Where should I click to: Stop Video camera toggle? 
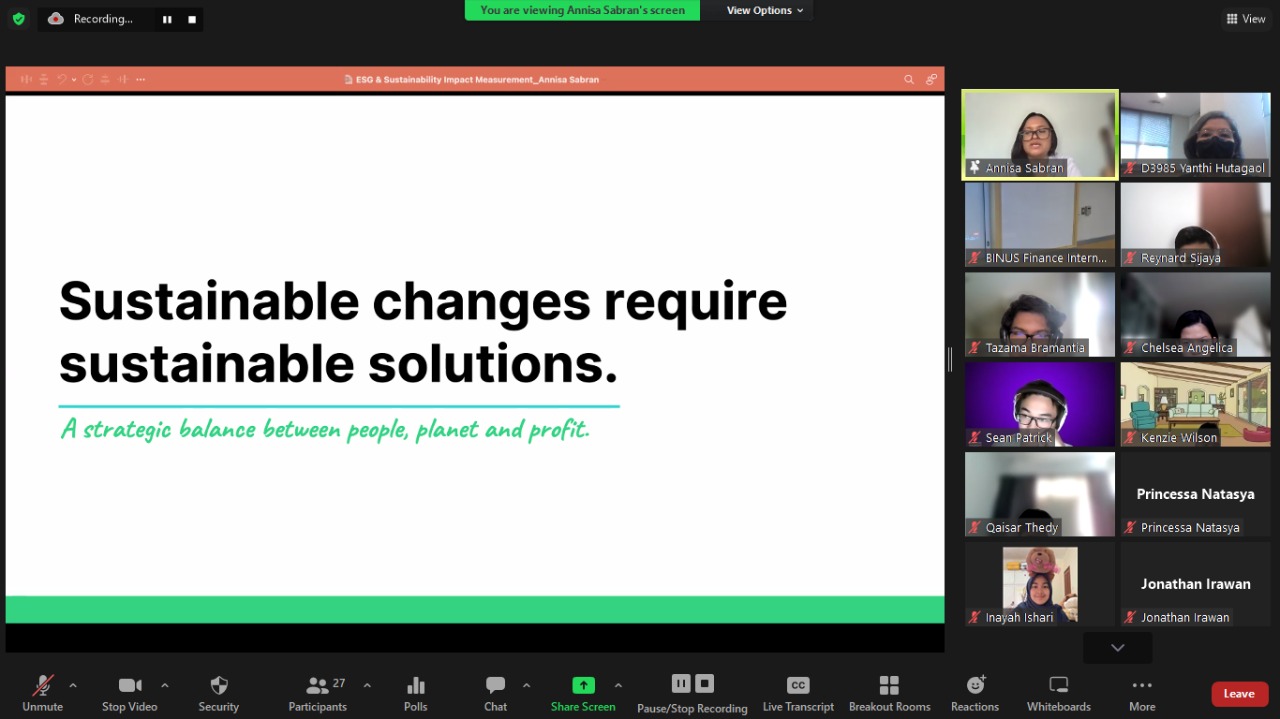pyautogui.click(x=129, y=693)
